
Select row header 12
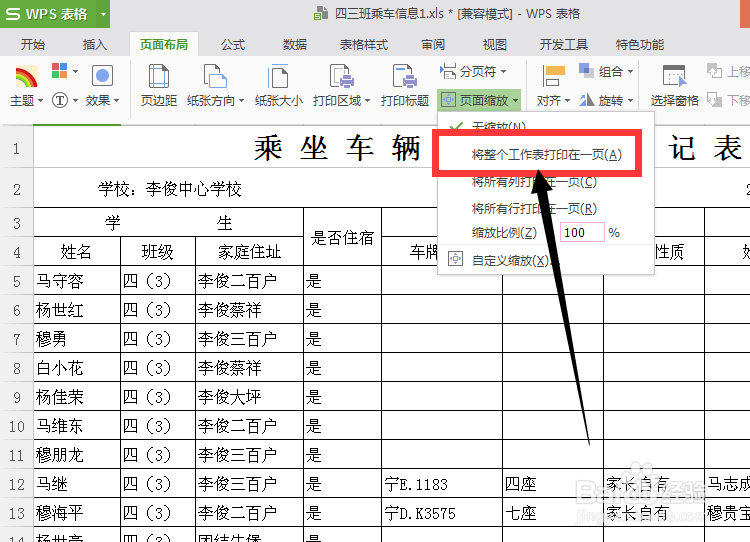tap(17, 484)
